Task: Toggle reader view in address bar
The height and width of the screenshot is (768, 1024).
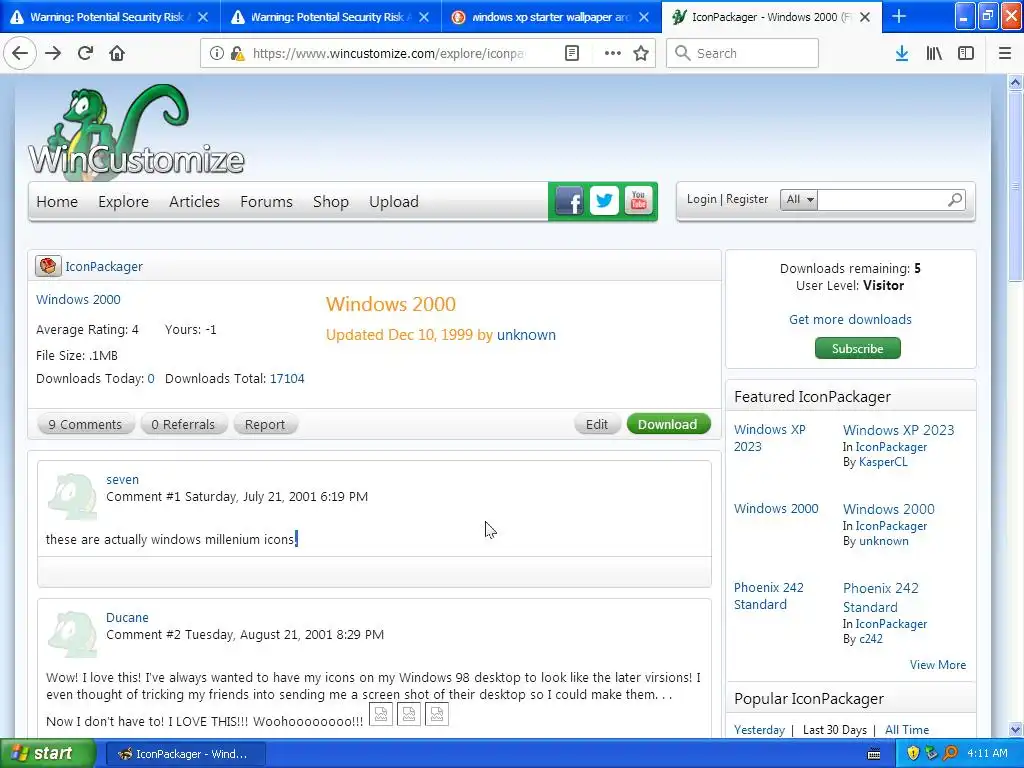Action: [571, 53]
